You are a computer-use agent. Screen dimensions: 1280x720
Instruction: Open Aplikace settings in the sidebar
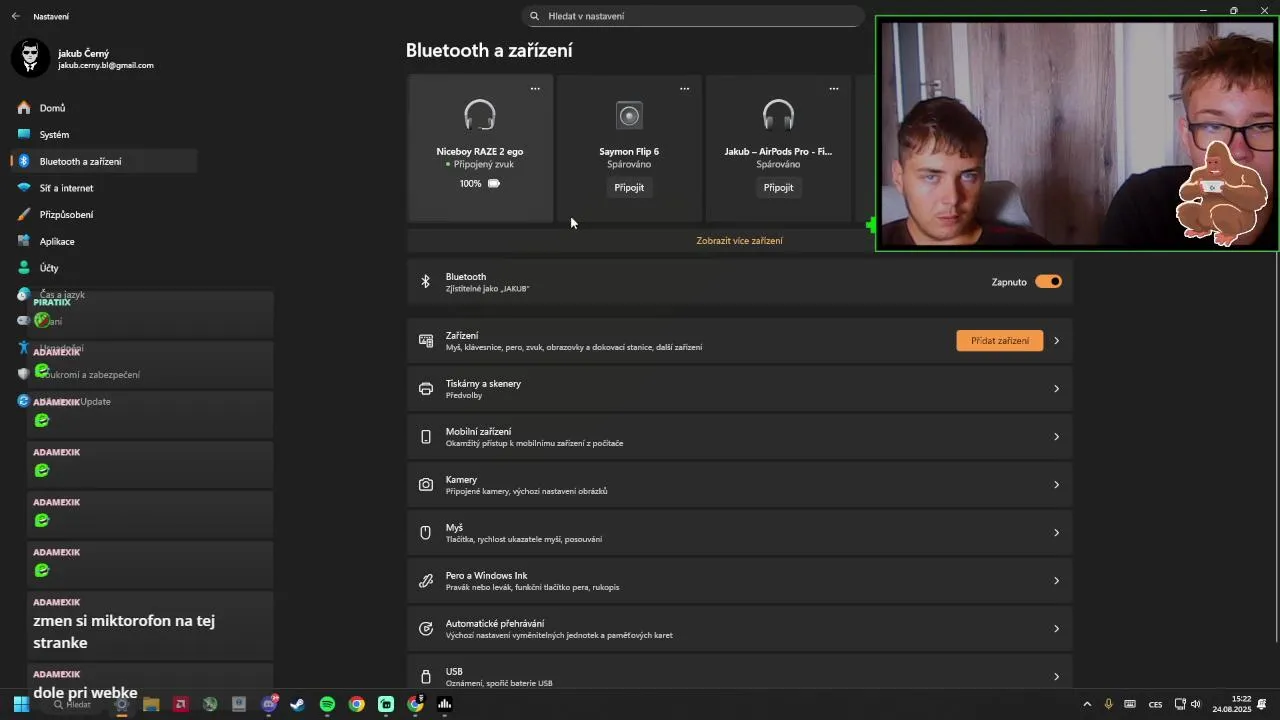[104, 242]
